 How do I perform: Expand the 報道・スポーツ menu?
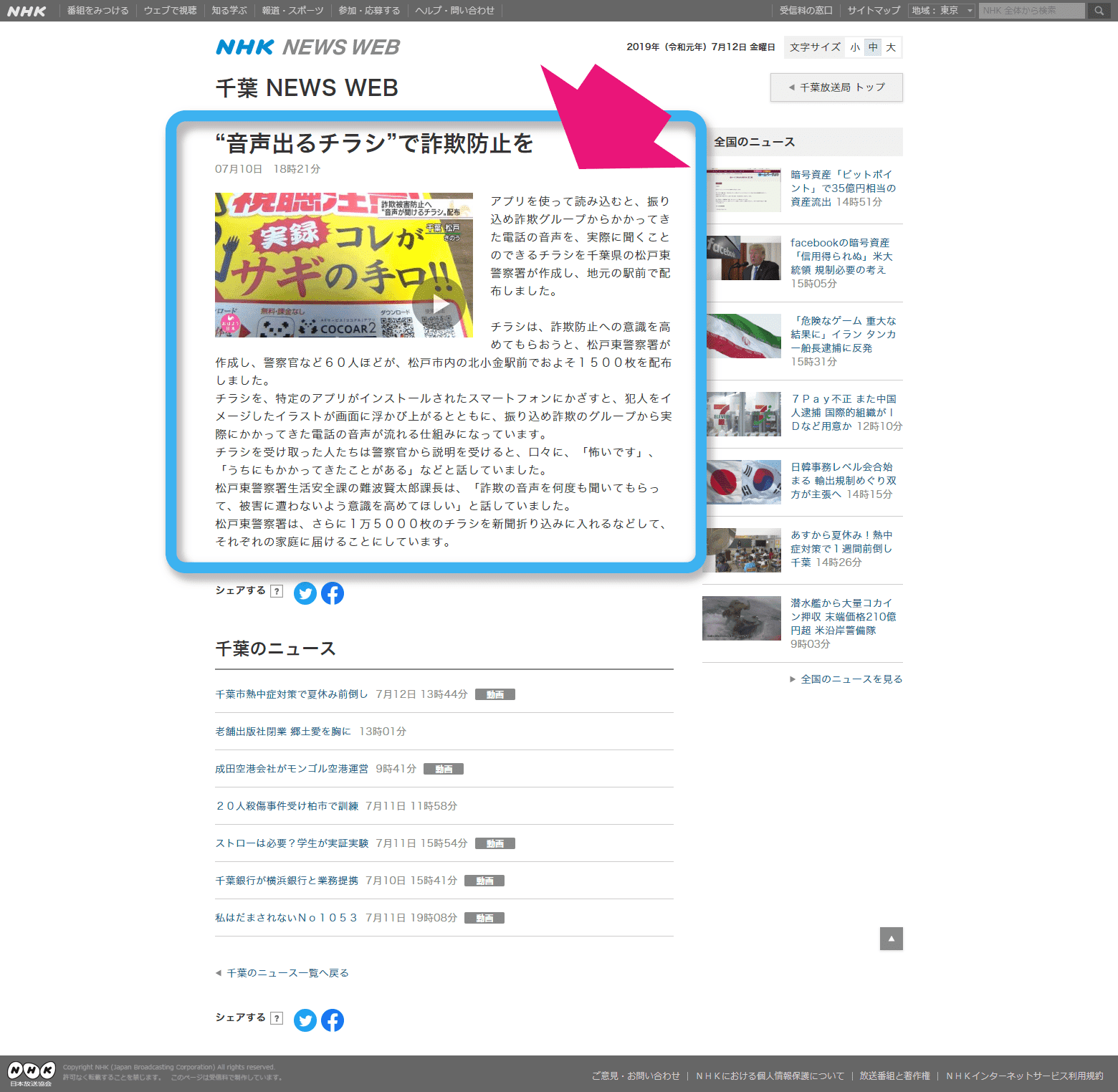[x=292, y=11]
